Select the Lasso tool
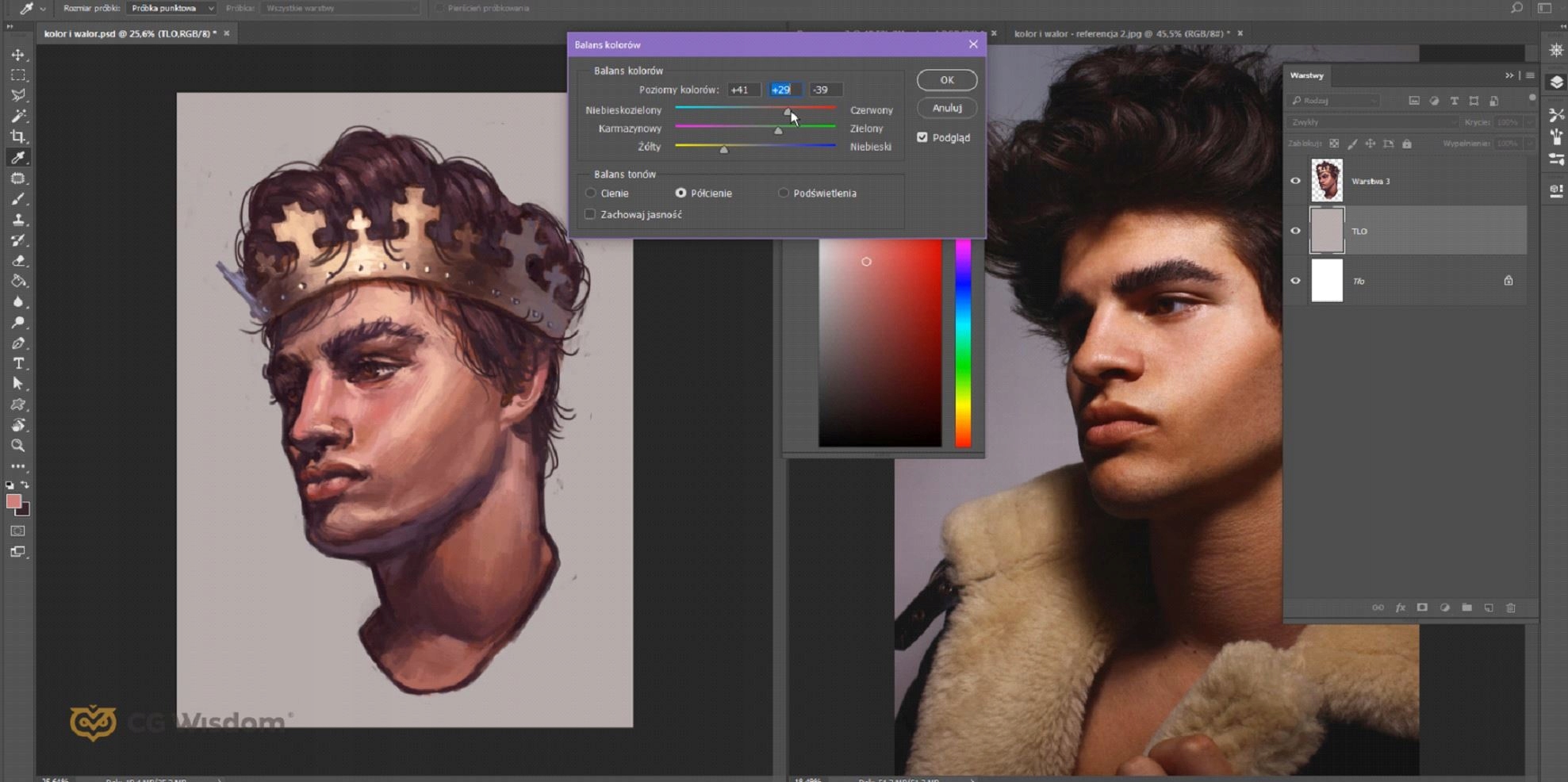This screenshot has height=782, width=1568. tap(17, 95)
